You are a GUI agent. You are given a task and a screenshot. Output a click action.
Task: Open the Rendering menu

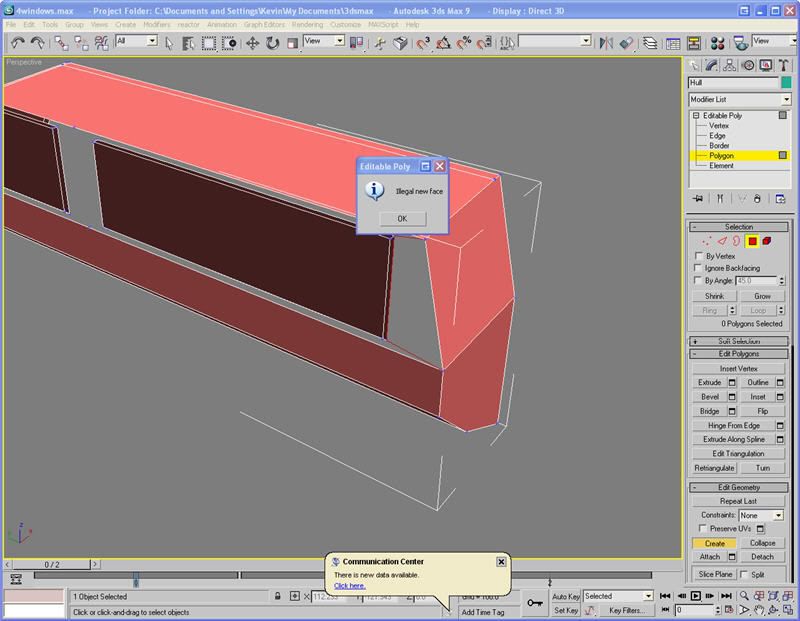[307, 24]
